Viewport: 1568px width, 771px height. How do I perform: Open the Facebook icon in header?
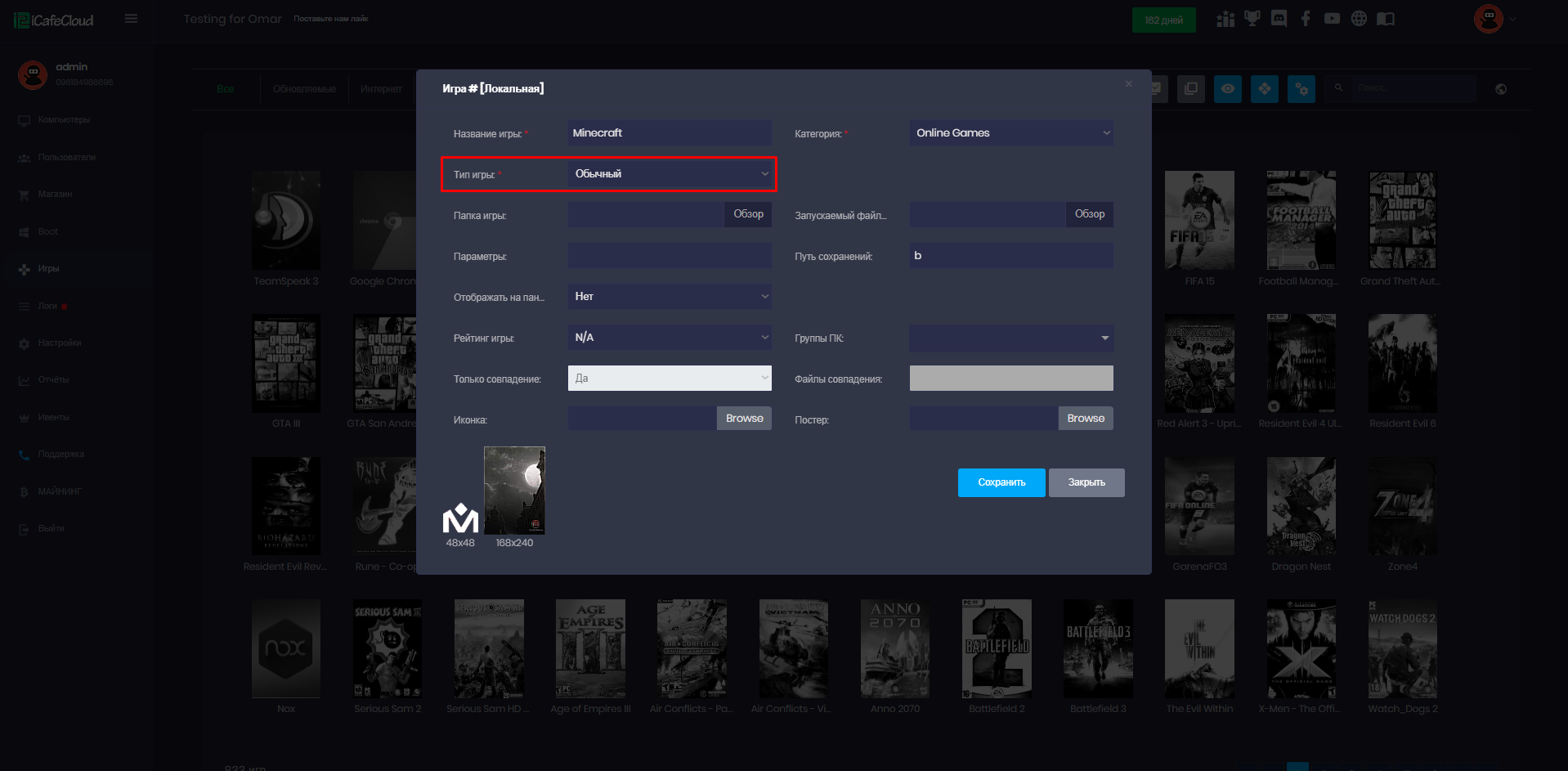1306,19
